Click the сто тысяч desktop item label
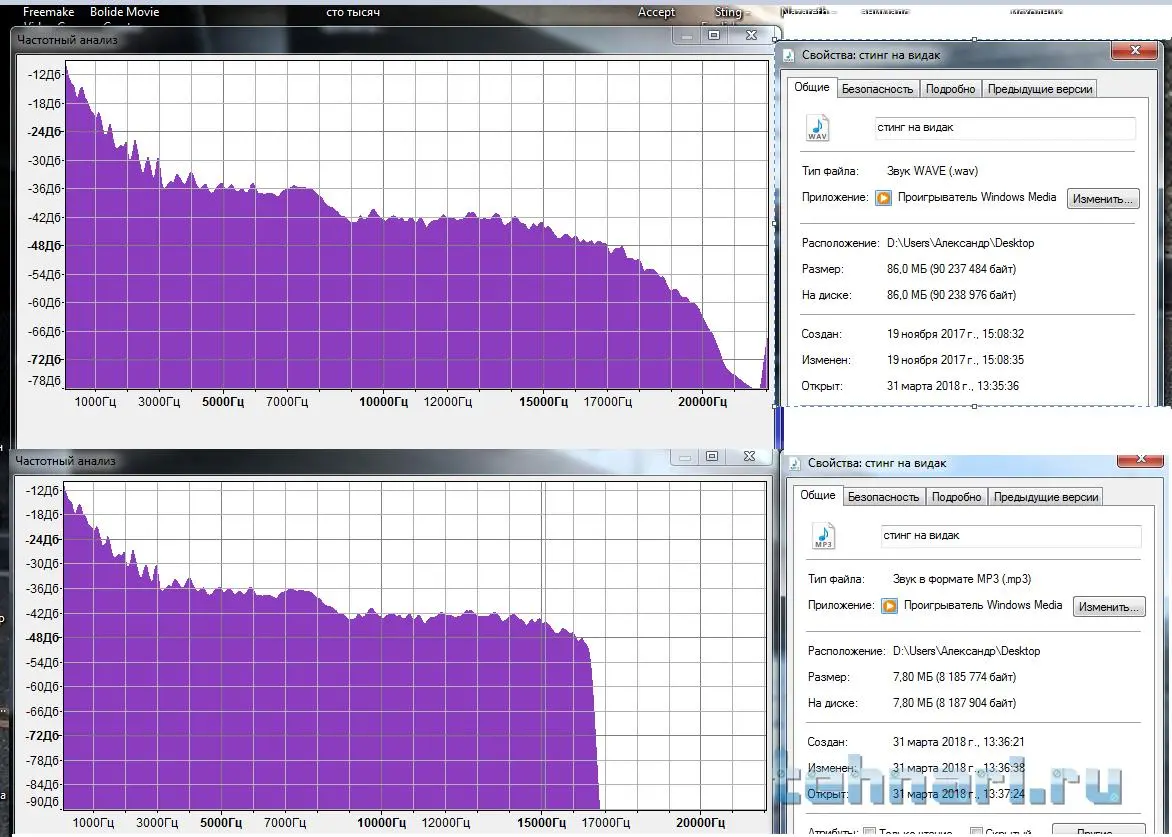 (x=353, y=12)
